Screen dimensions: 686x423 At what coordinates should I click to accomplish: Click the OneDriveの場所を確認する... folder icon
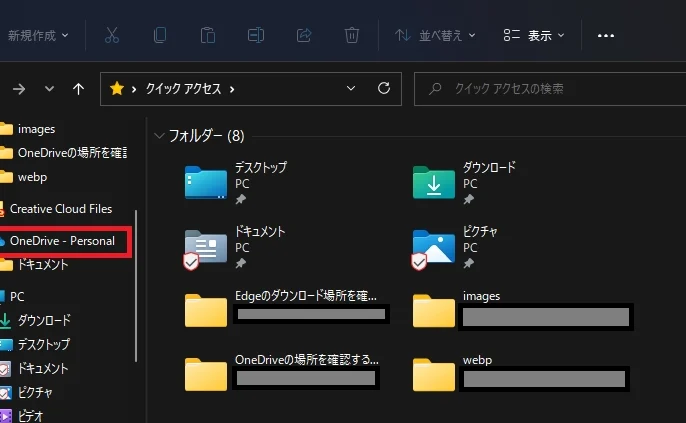coord(206,374)
